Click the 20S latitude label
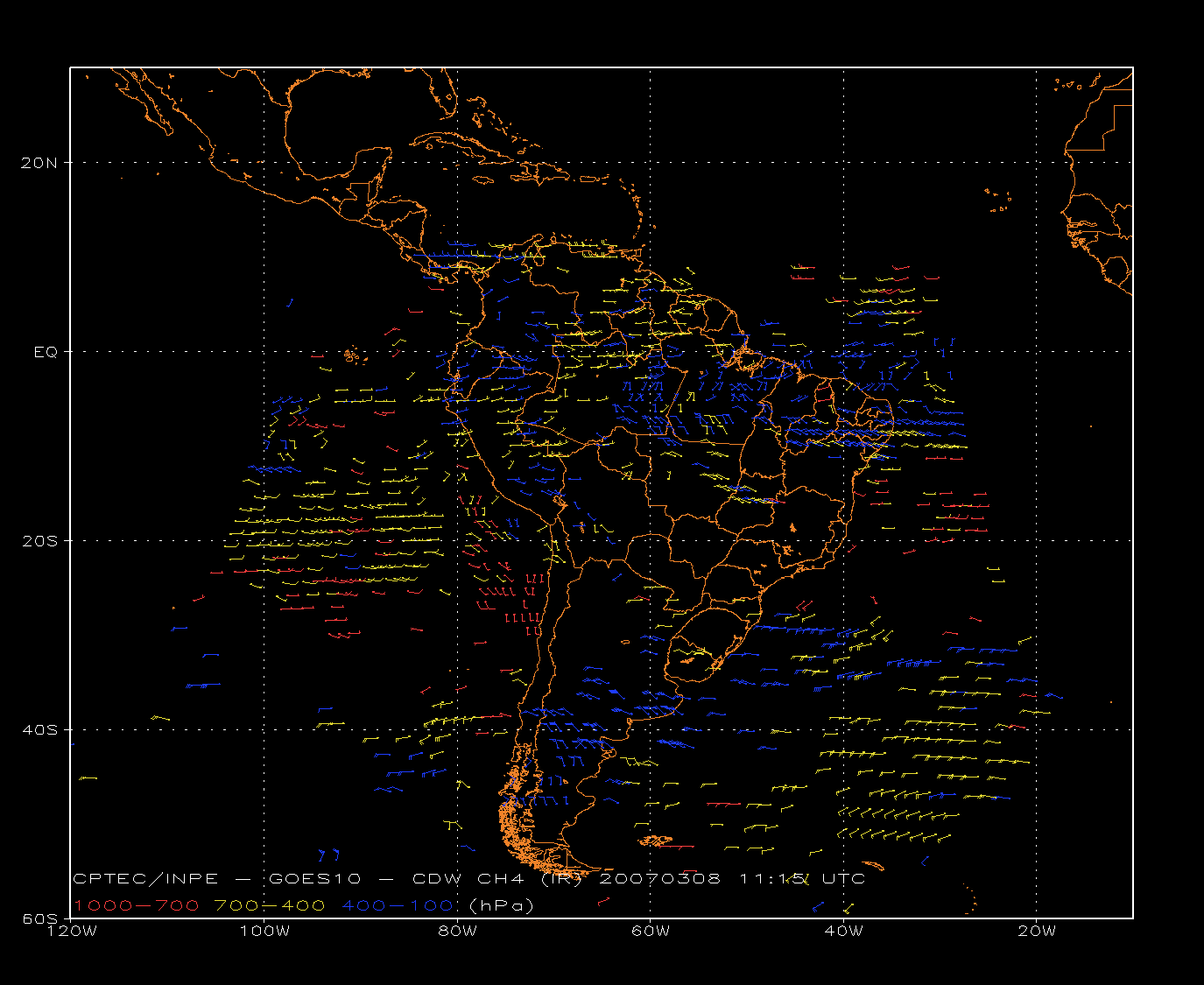Screen dimensions: 1204x985 click(41, 541)
